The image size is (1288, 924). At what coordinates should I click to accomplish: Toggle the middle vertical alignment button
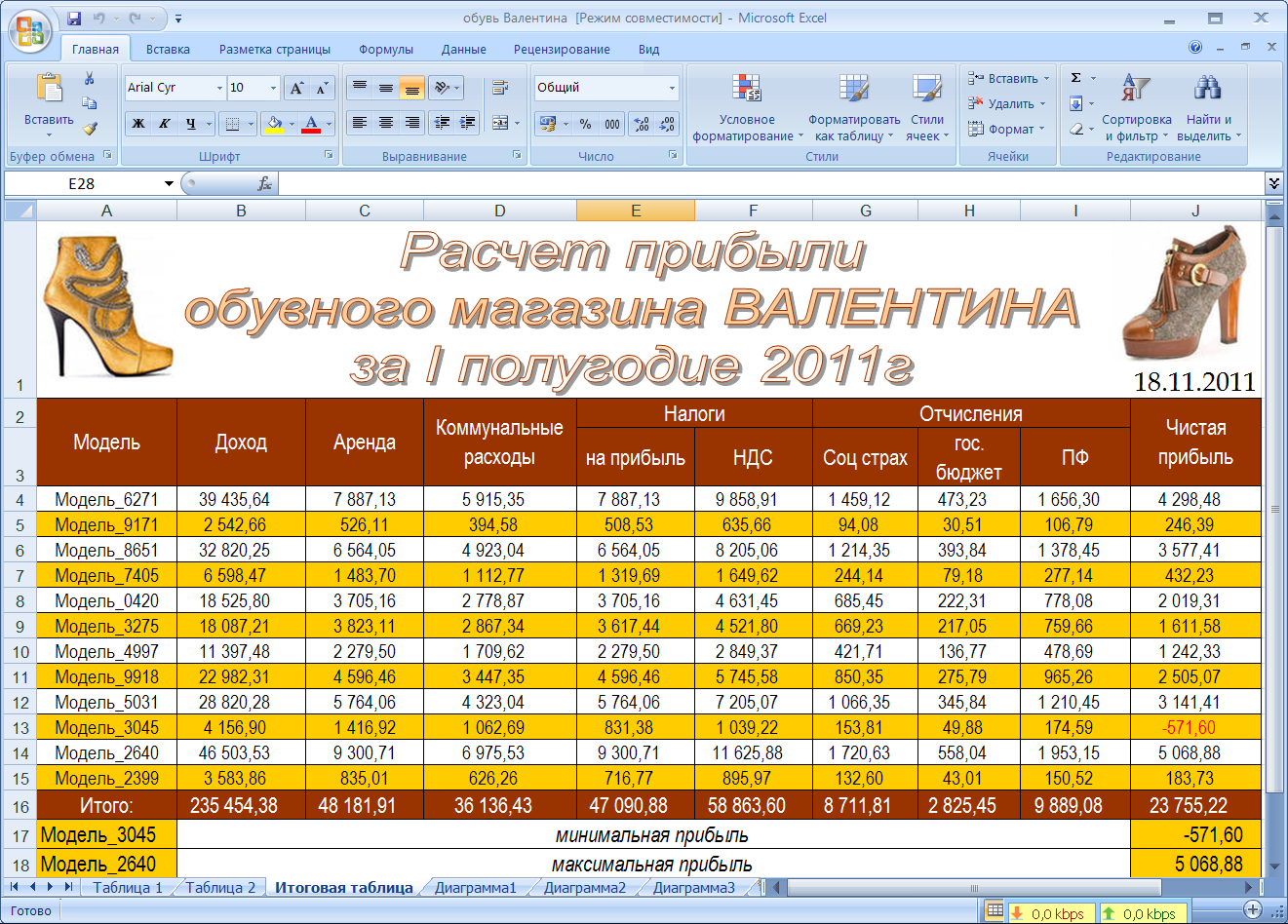tap(386, 88)
